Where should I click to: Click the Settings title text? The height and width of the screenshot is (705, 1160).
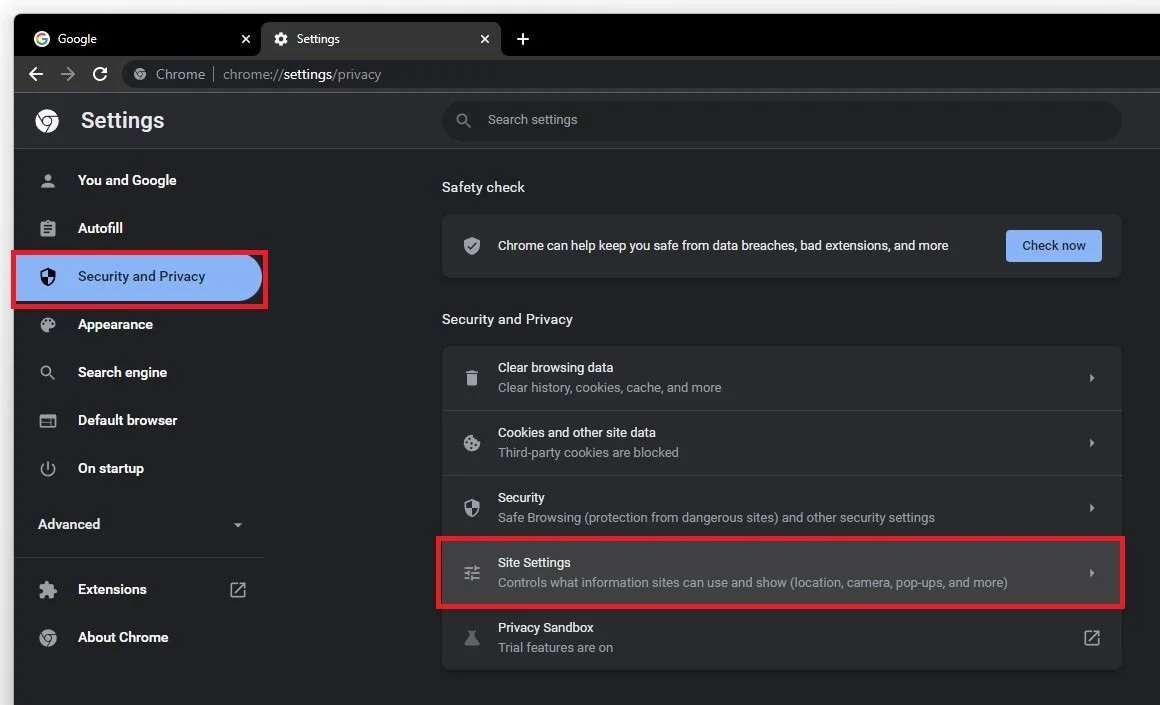pyautogui.click(x=123, y=121)
